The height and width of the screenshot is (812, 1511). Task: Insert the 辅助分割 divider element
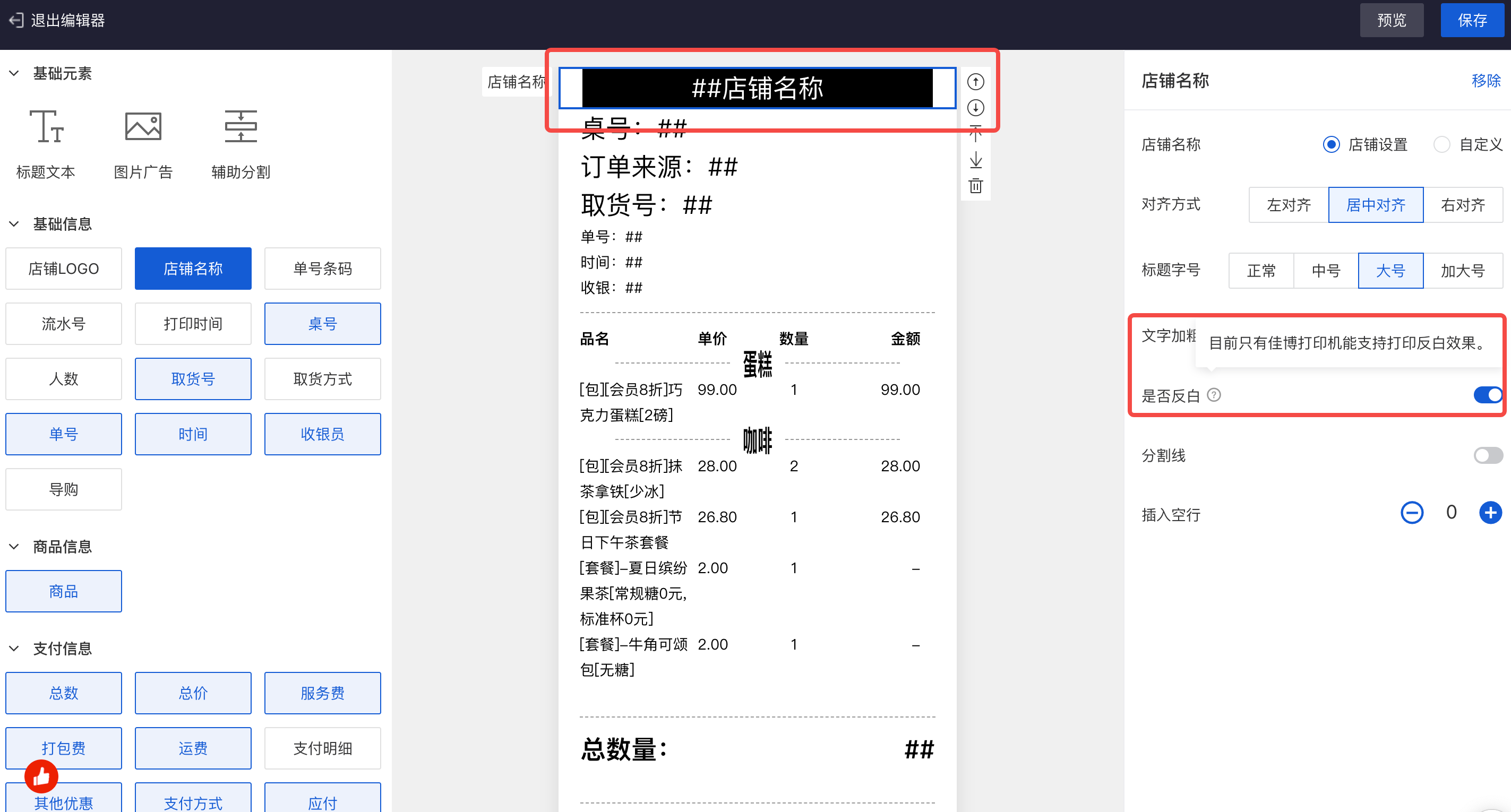(x=241, y=126)
